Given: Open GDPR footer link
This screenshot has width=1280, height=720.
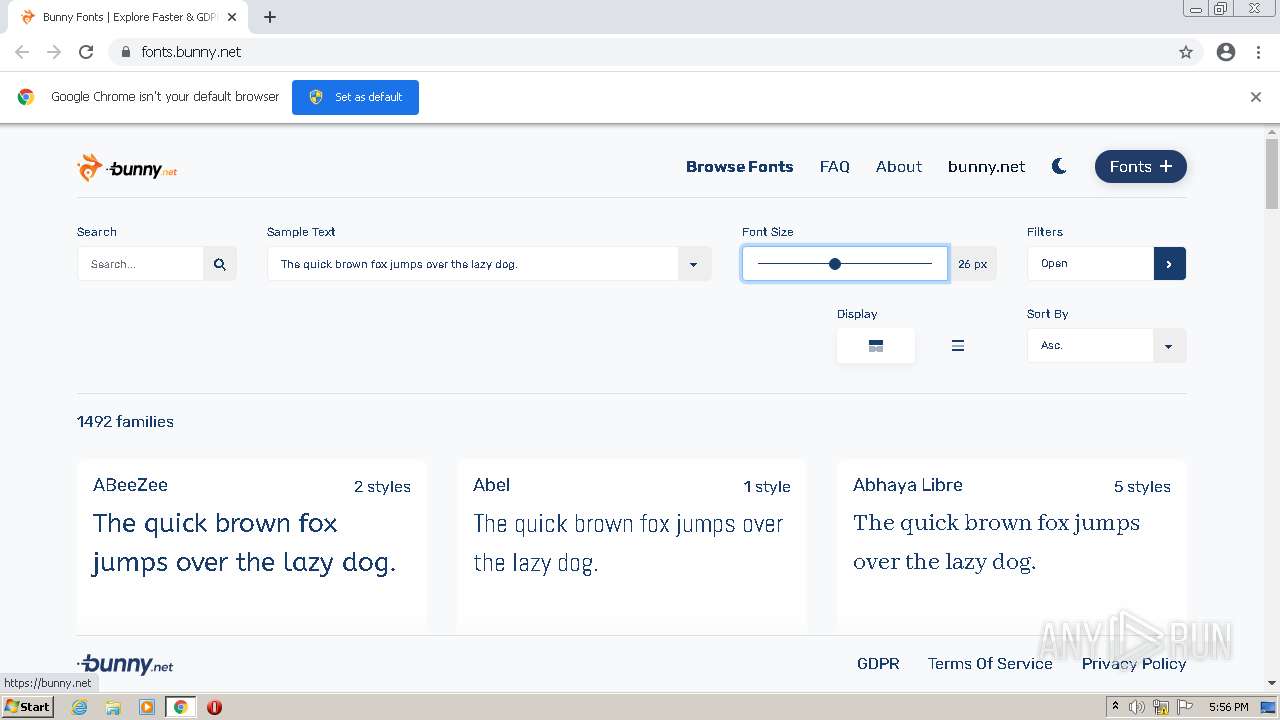Looking at the screenshot, I should (878, 664).
